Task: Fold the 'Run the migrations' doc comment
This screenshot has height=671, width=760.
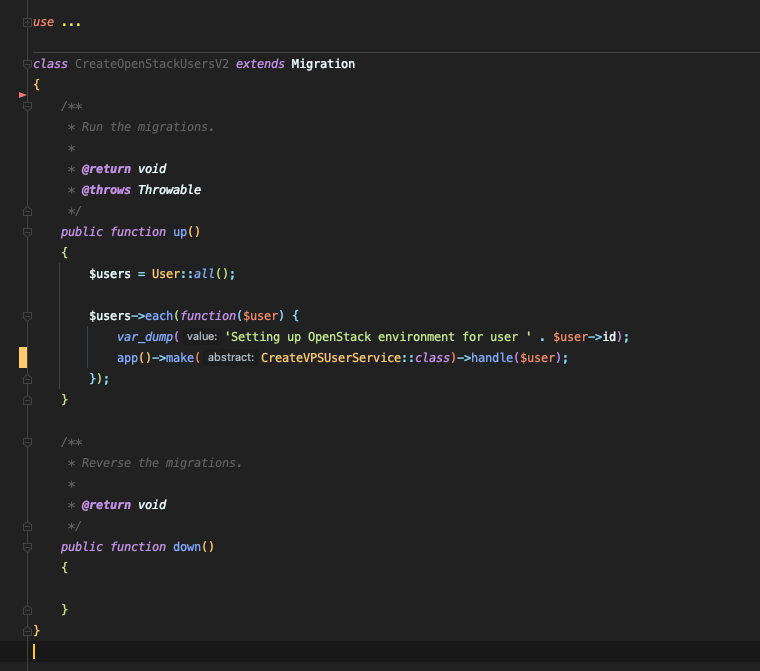Action: click(x=27, y=106)
